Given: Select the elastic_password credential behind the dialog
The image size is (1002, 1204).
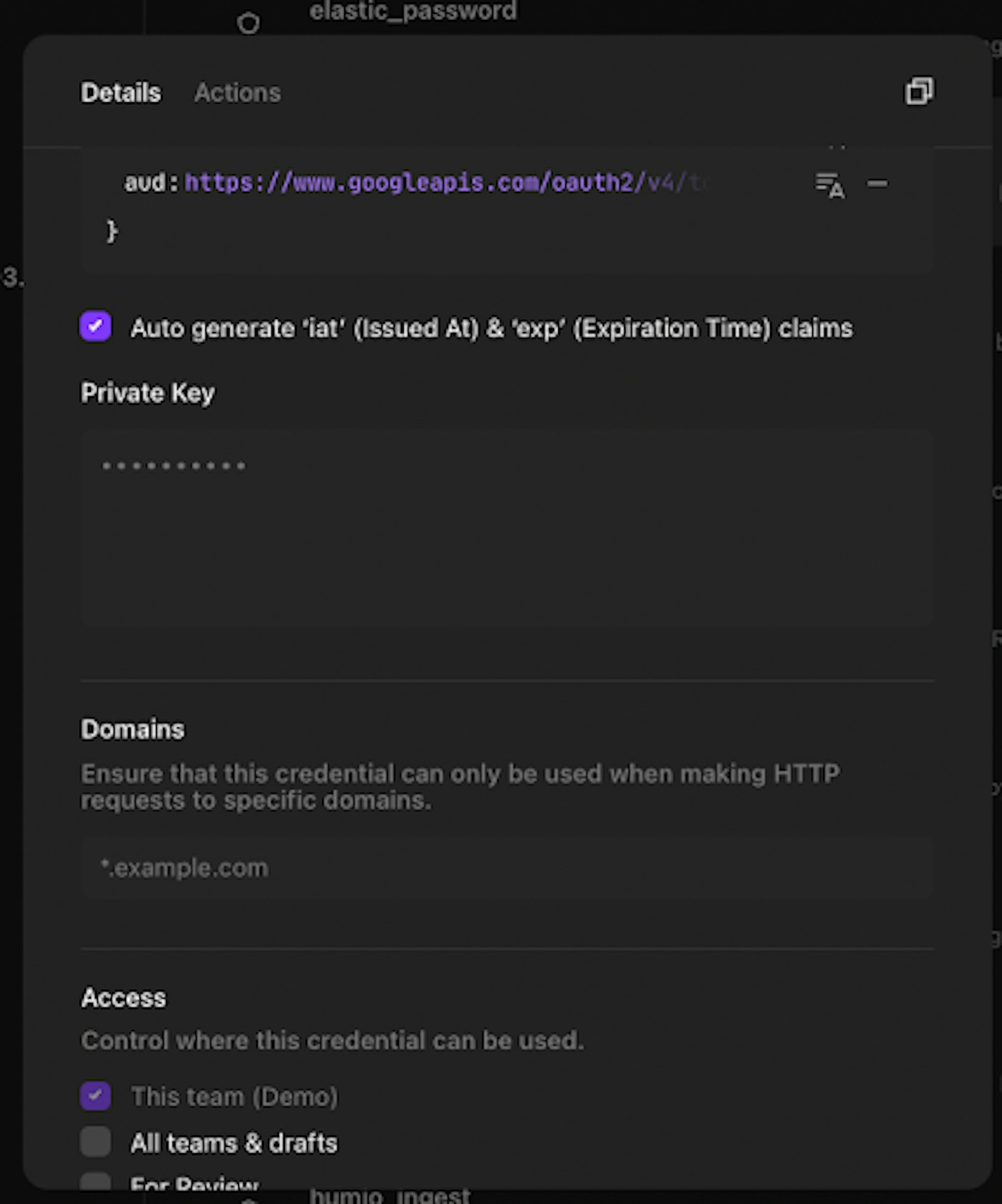Looking at the screenshot, I should (x=413, y=11).
